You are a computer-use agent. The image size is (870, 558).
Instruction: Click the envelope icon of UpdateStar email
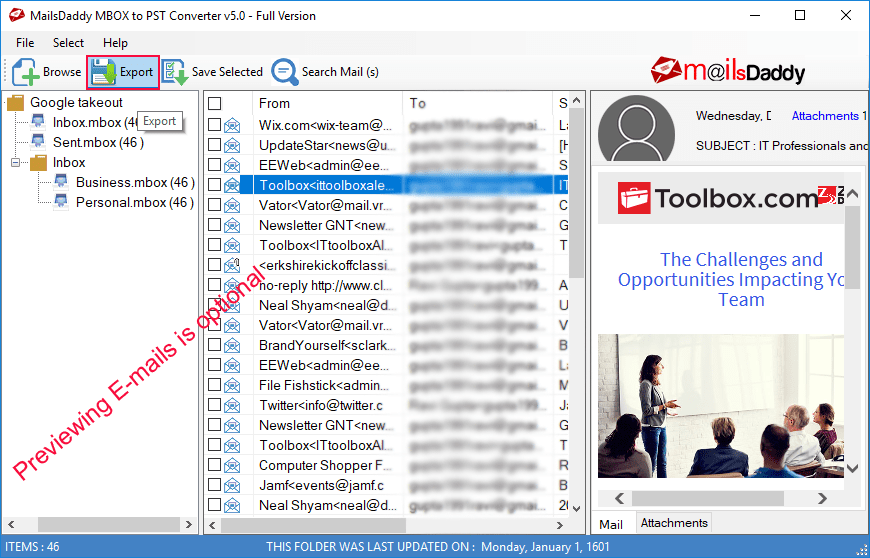click(232, 146)
